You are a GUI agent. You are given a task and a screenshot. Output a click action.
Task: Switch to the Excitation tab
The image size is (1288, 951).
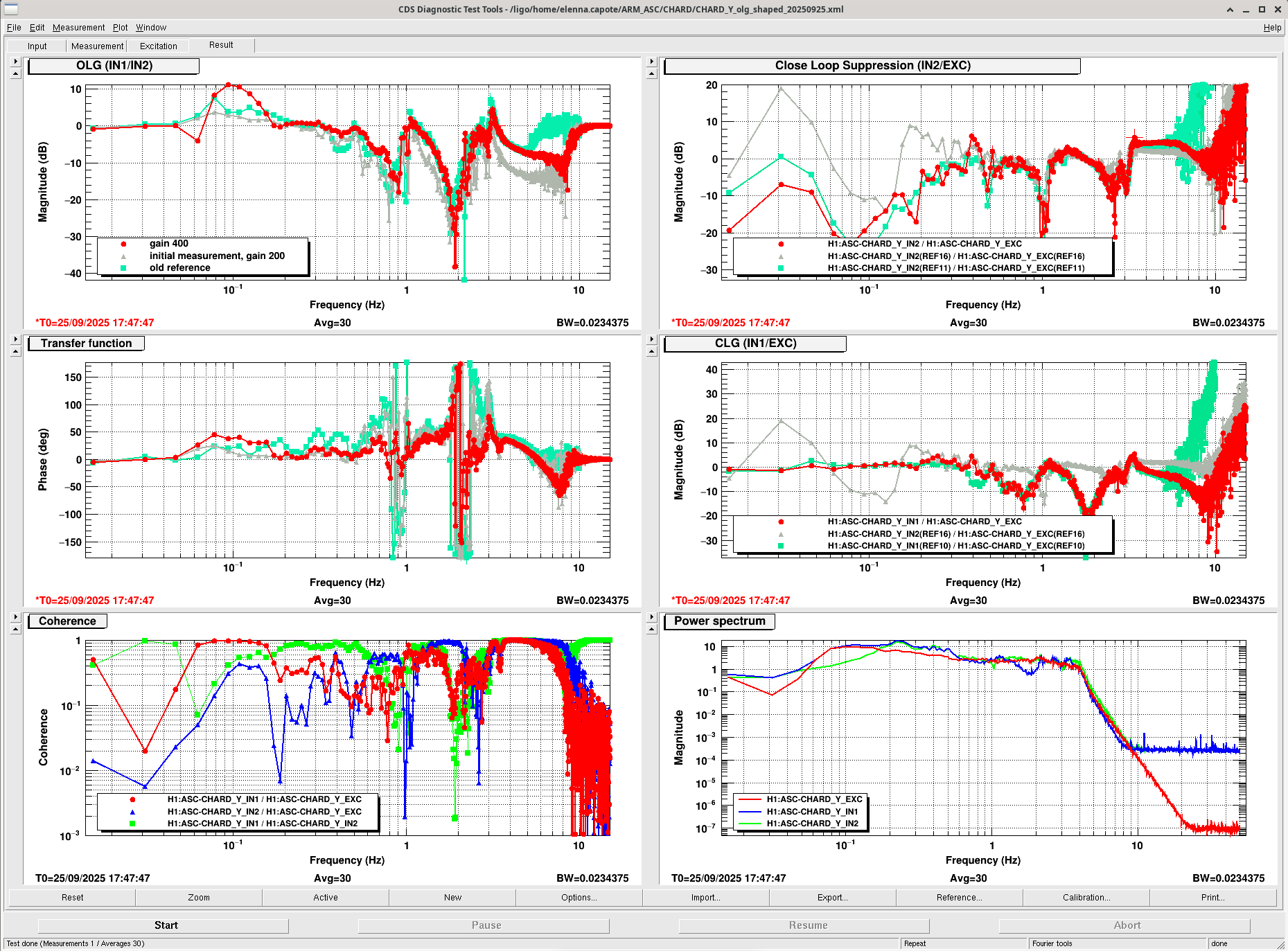158,46
